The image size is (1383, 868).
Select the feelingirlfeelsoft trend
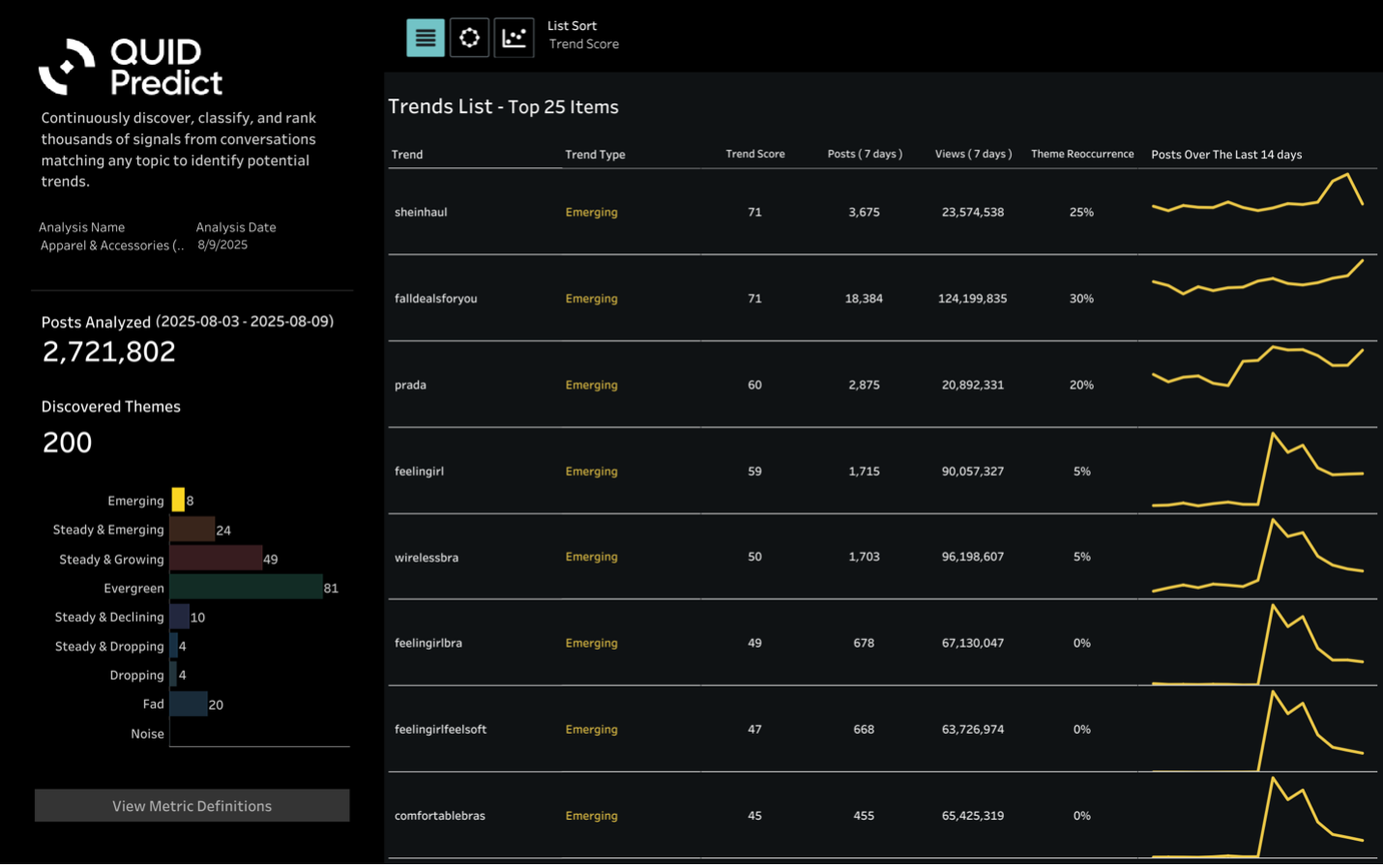pyautogui.click(x=440, y=729)
